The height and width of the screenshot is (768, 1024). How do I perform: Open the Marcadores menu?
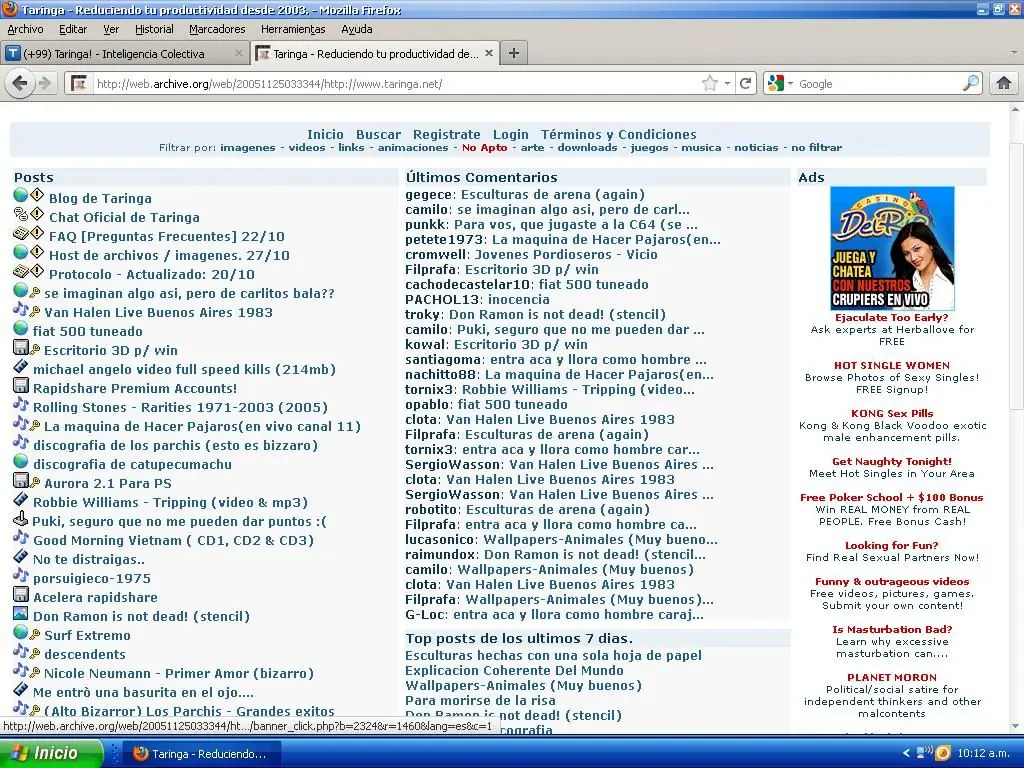[x=217, y=29]
